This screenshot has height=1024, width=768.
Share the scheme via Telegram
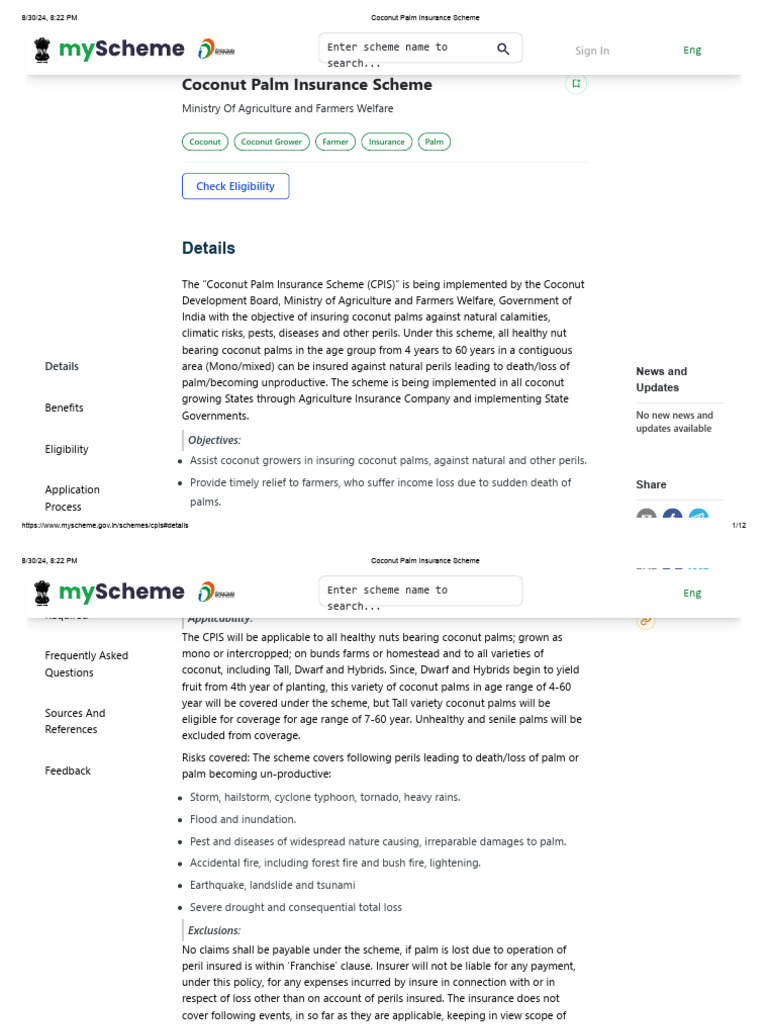pos(699,516)
